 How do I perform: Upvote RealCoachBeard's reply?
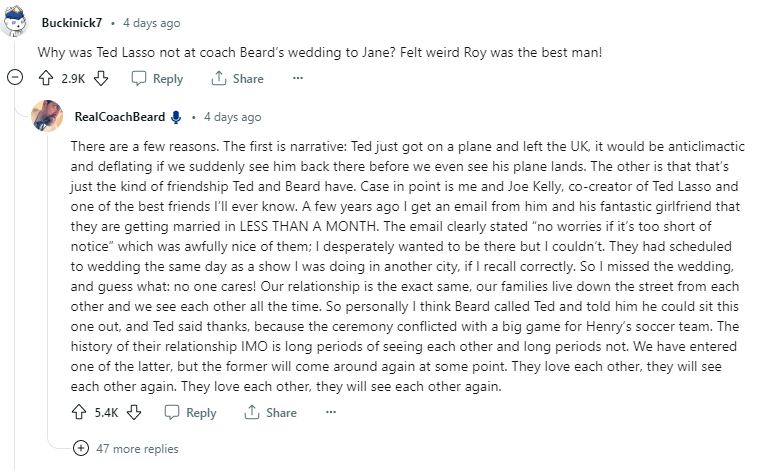tap(79, 413)
